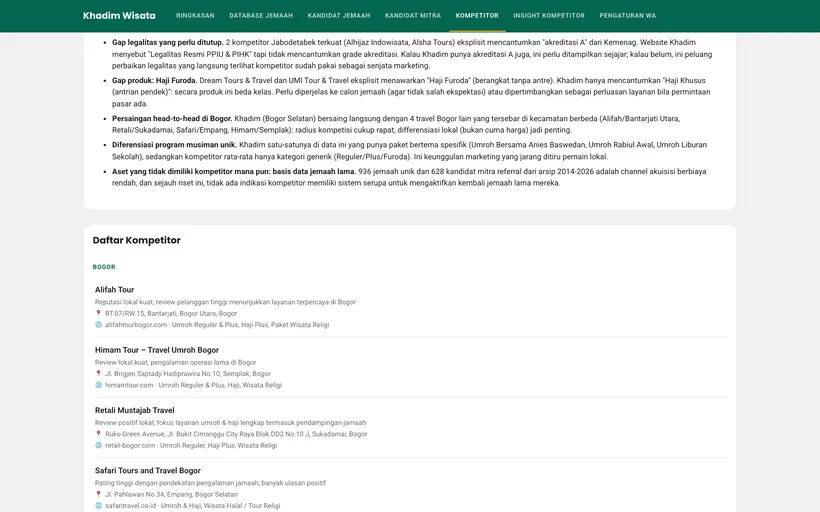
Task: Click the globe icon beside retali-bogor.com
Action: [x=98, y=446]
